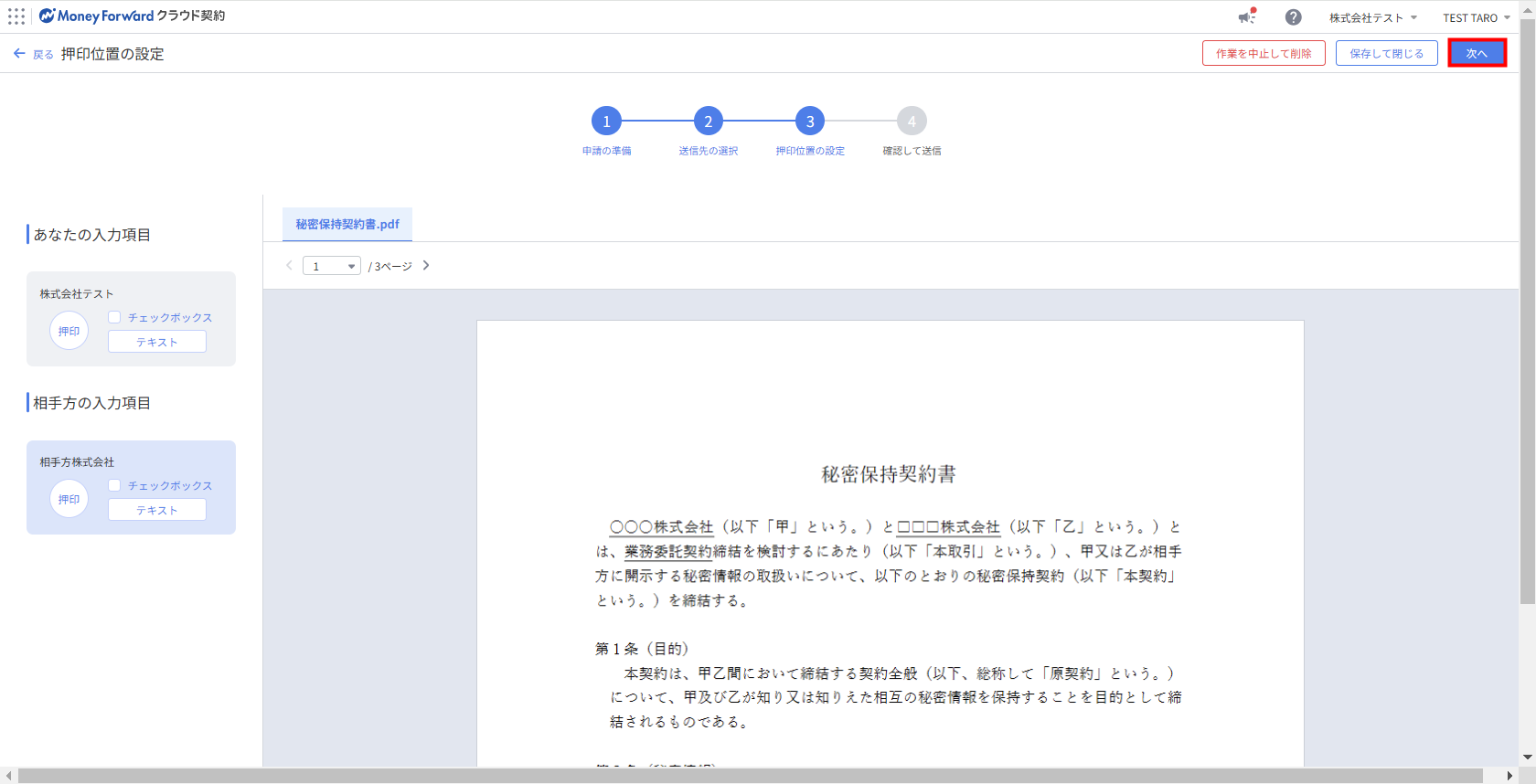1536x784 pixels.
Task: Open the help question mark icon
Action: tap(1293, 17)
